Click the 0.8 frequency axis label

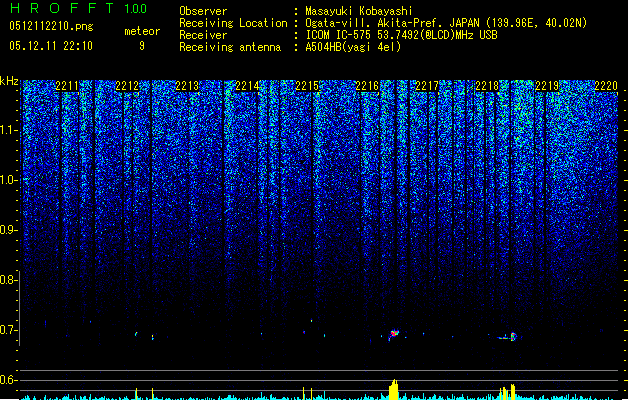point(8,280)
